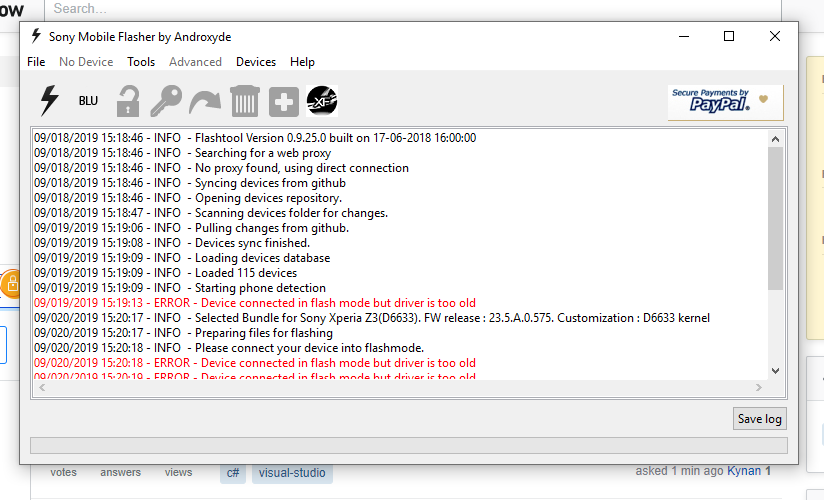Image resolution: width=824 pixels, height=500 pixels.
Task: Click the 'Loading devices database' log line
Action: tap(182, 258)
